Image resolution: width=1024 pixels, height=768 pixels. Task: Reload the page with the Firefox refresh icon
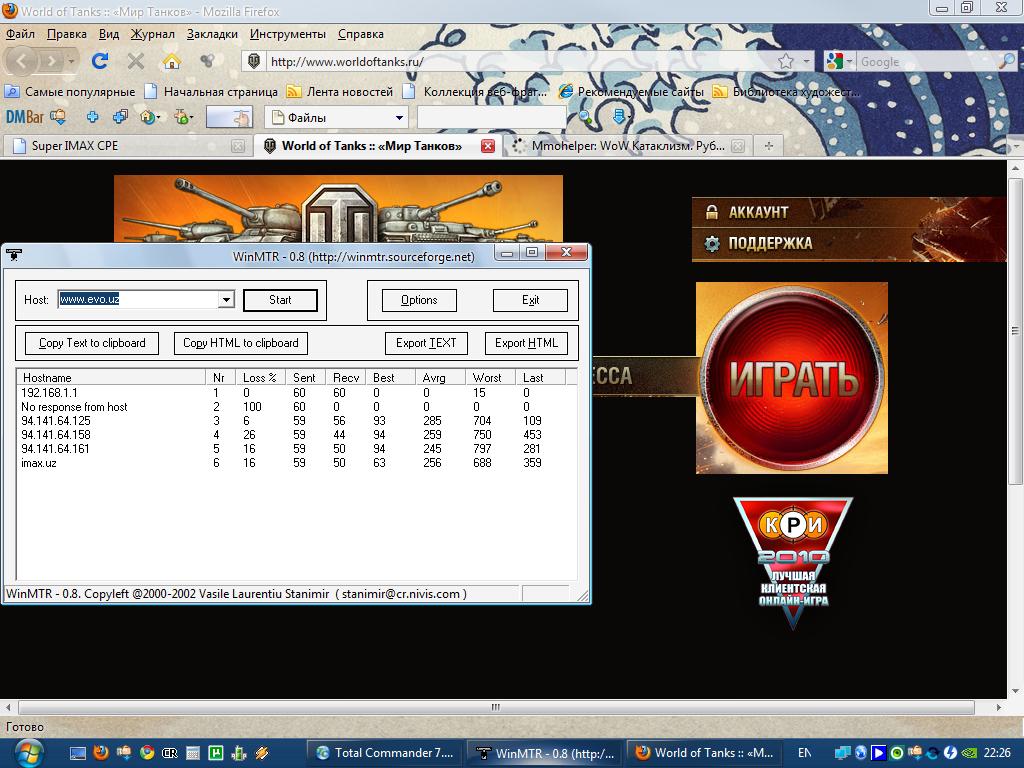[100, 61]
